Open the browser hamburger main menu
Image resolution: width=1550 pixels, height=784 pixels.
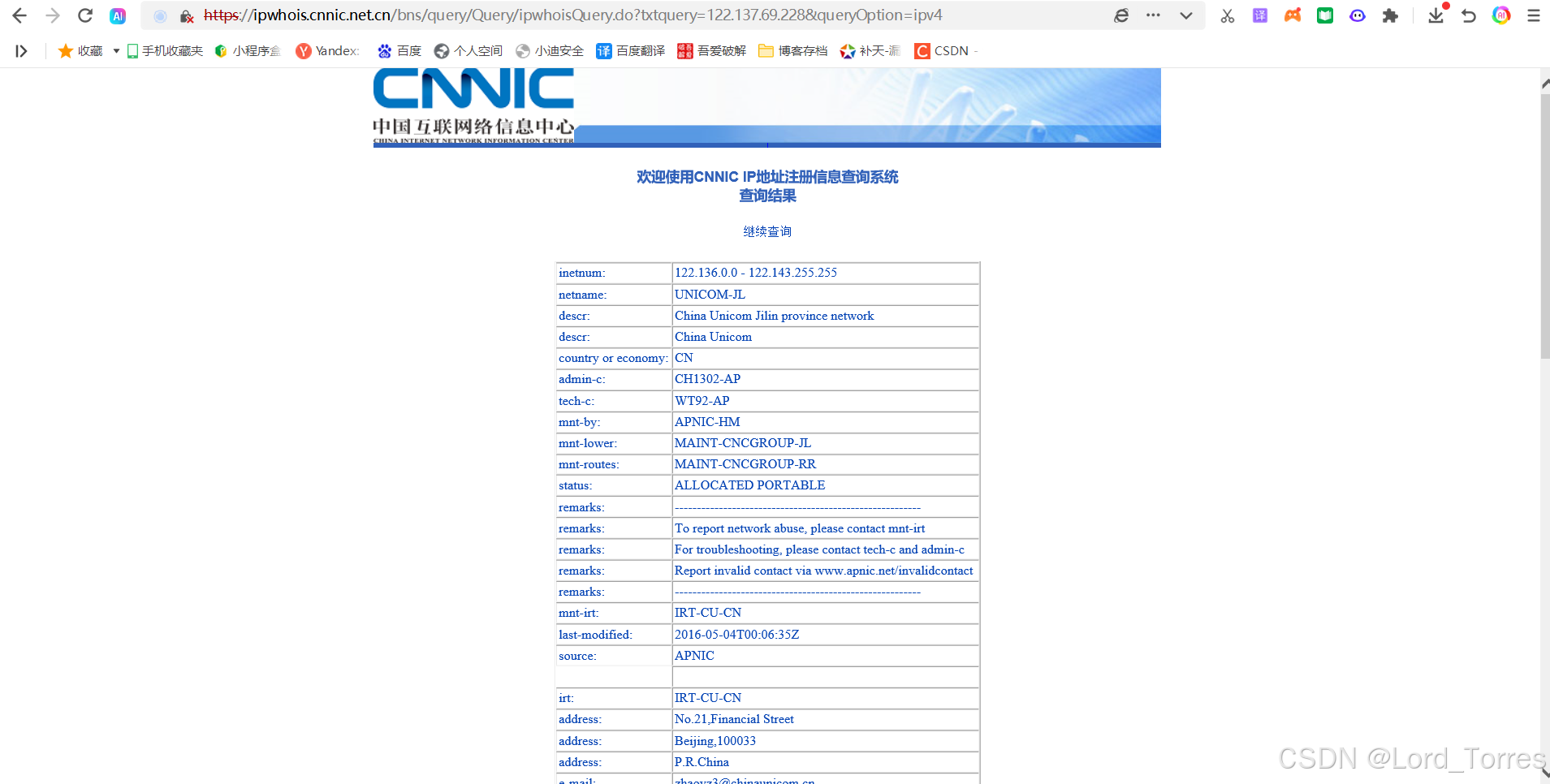[x=1534, y=15]
